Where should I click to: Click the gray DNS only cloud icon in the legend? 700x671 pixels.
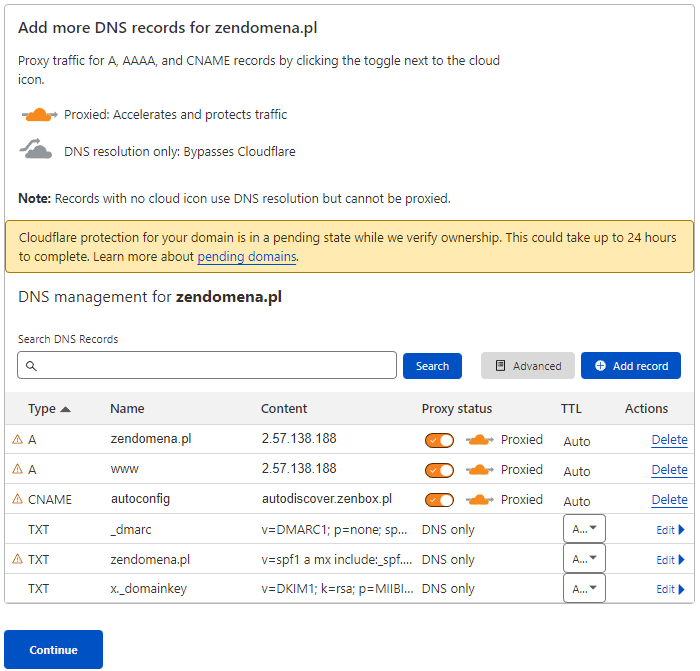(37, 151)
